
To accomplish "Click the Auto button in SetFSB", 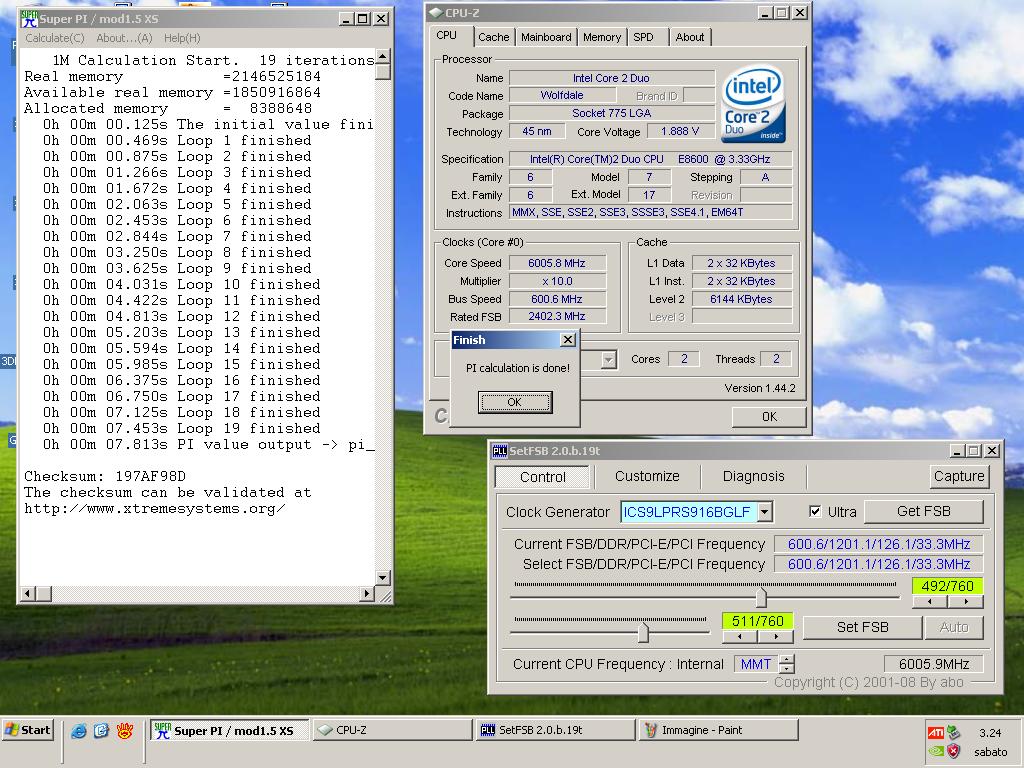I will (x=953, y=628).
